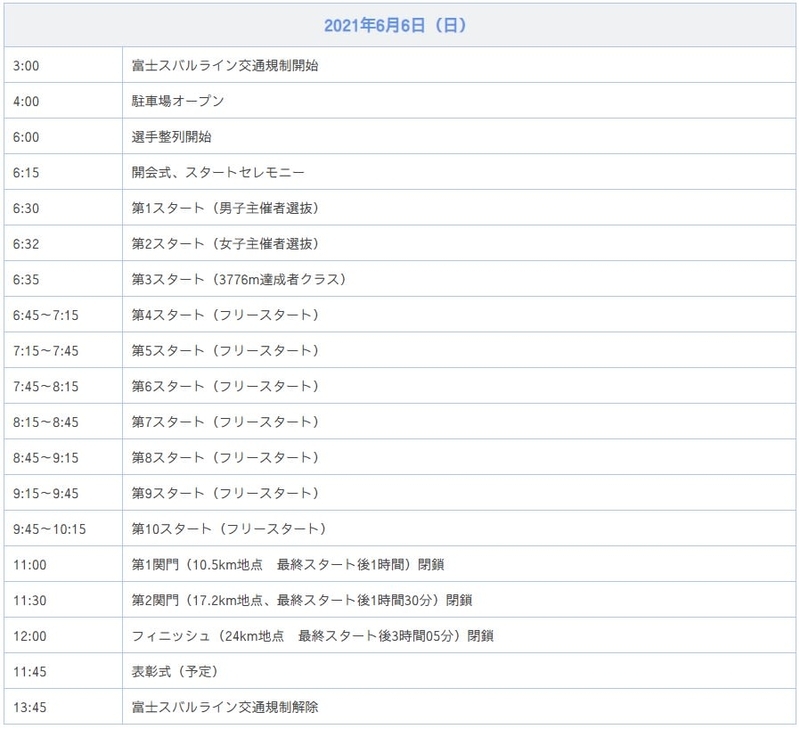Select the 4:00 time cell
The image size is (800, 729).
tap(63, 101)
